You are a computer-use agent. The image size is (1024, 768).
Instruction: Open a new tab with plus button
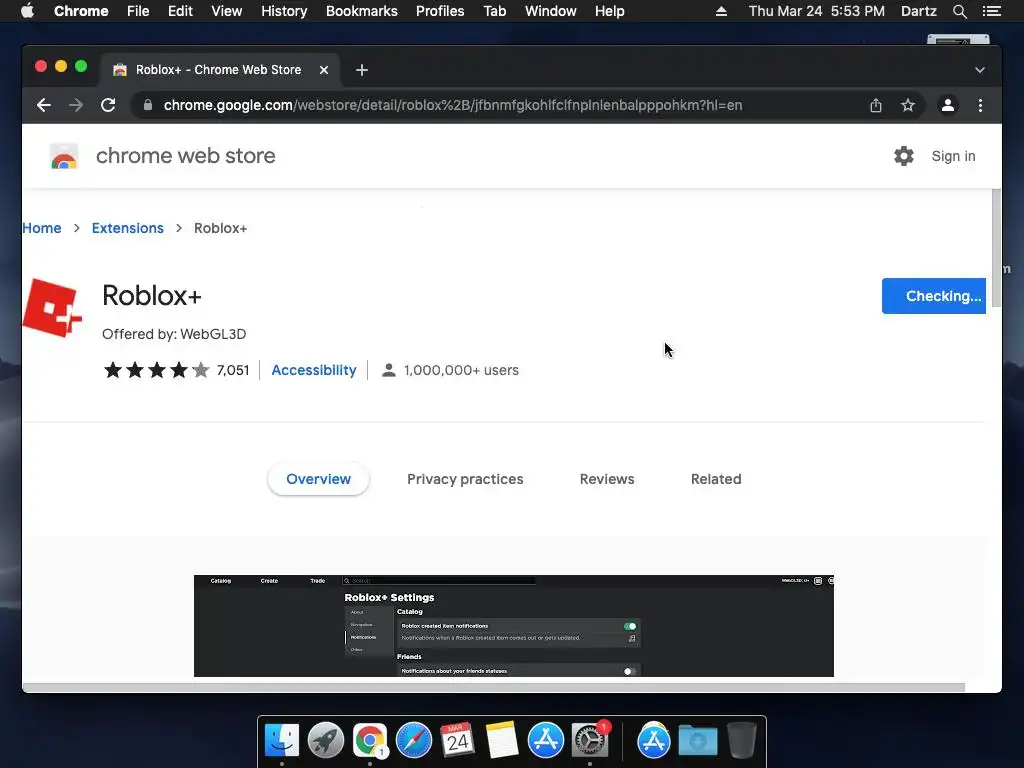362,70
